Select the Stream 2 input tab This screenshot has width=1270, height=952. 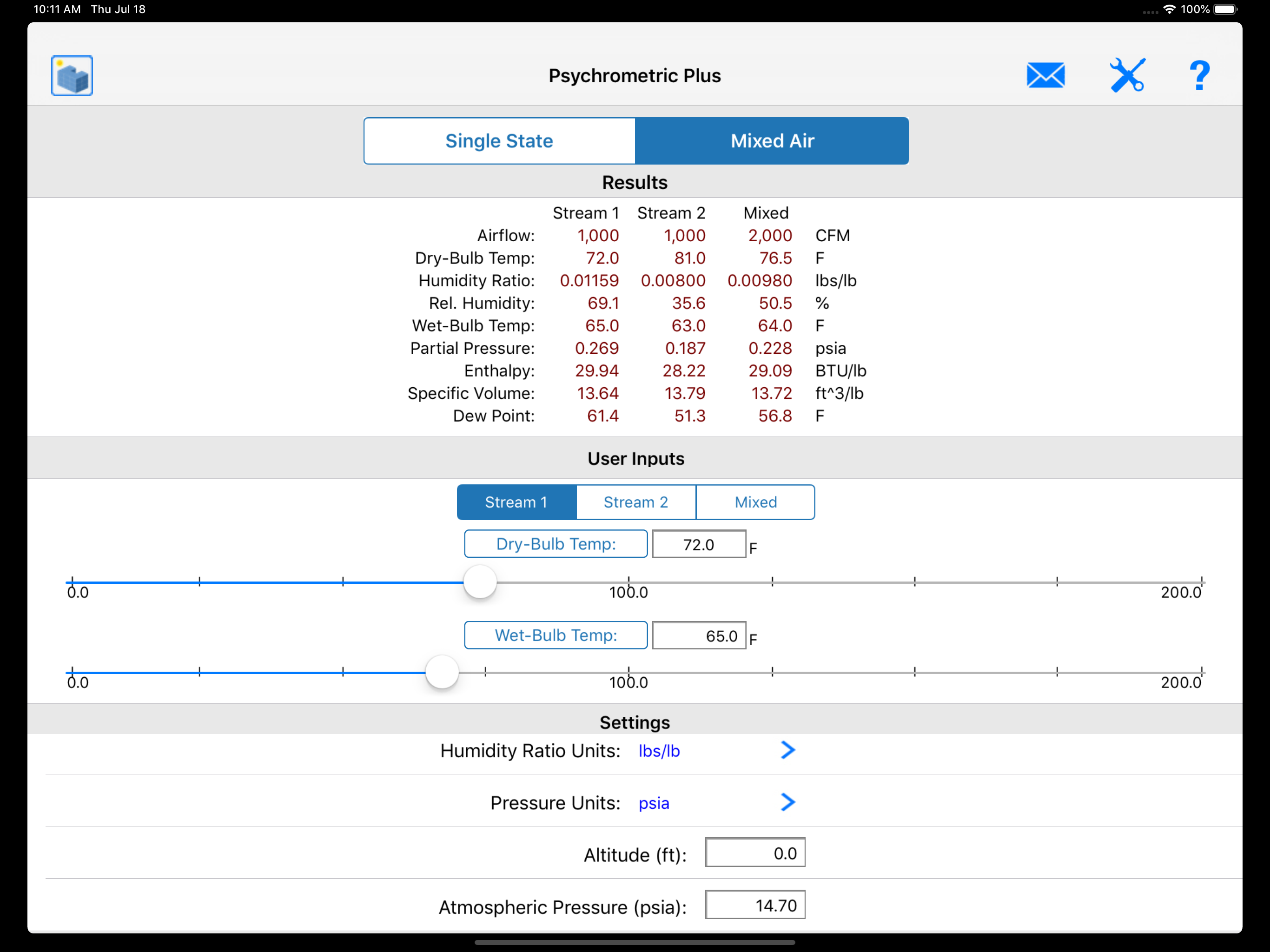tap(636, 502)
